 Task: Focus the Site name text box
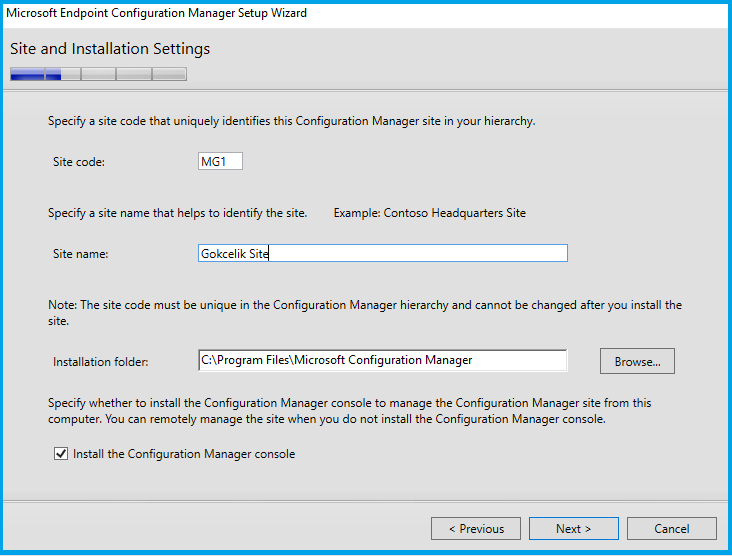pos(383,254)
